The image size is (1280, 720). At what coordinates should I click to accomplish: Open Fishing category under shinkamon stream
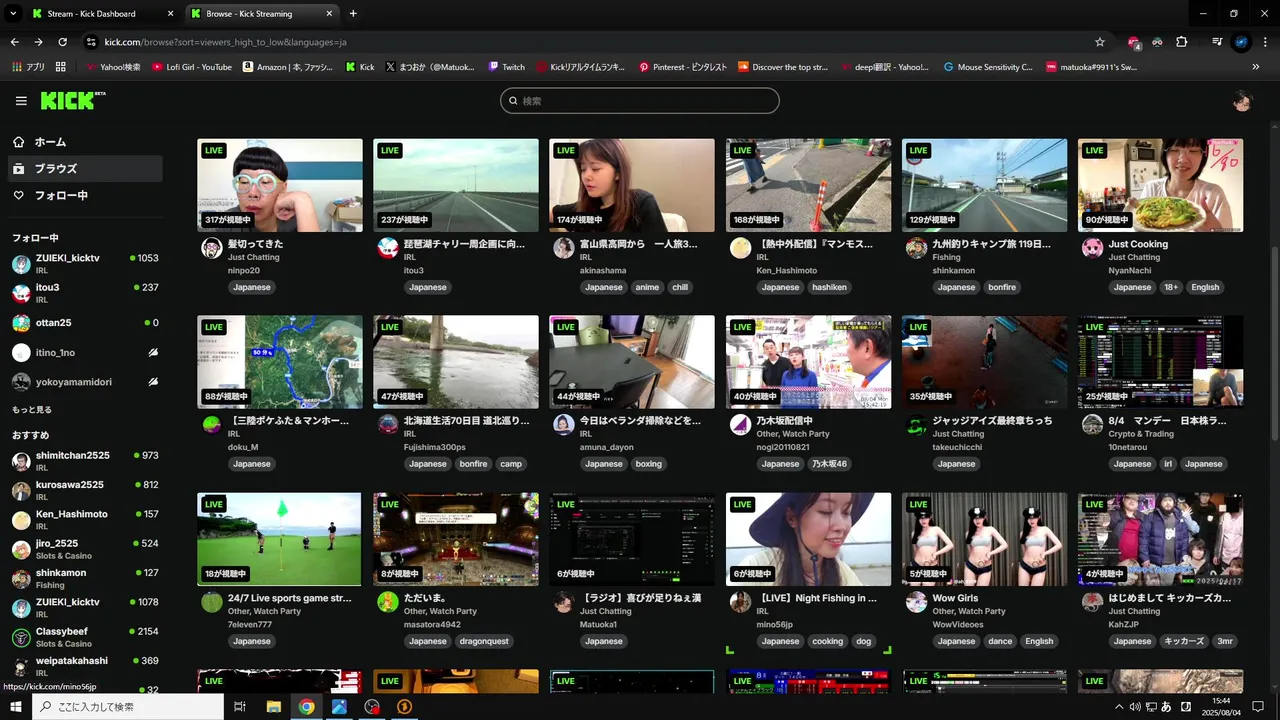946,257
